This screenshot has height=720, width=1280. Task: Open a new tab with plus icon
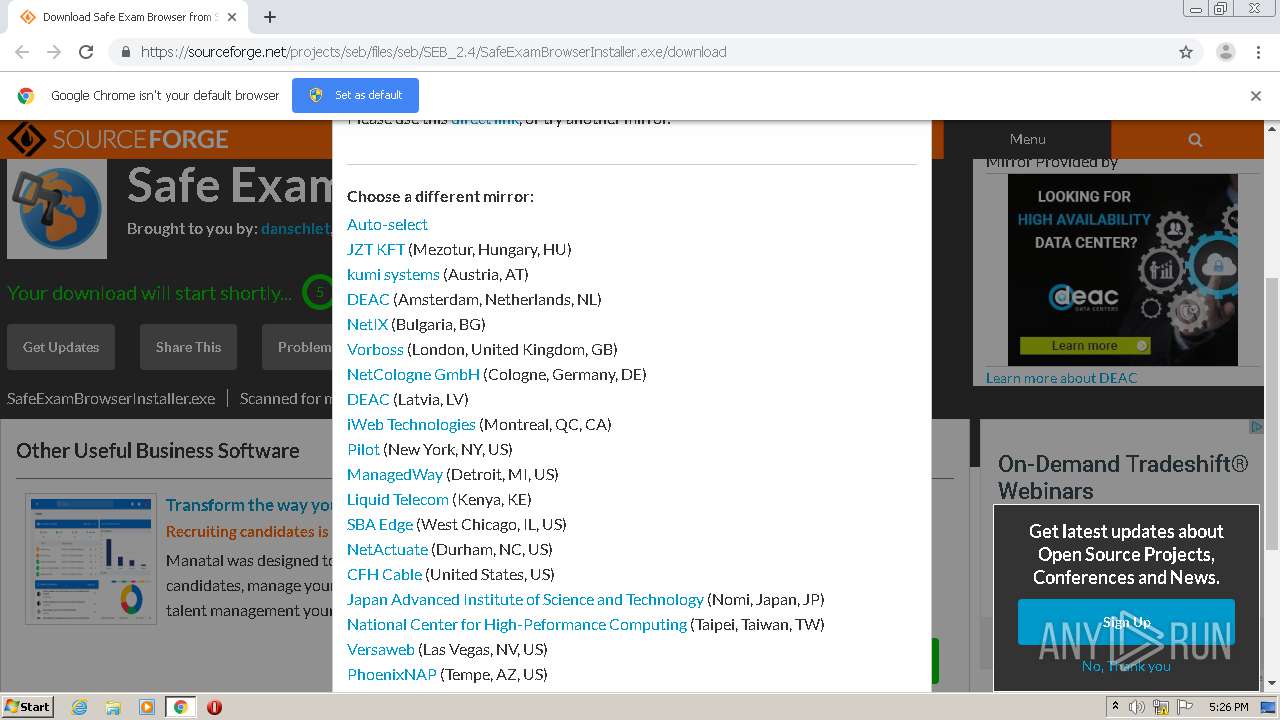pyautogui.click(x=270, y=17)
